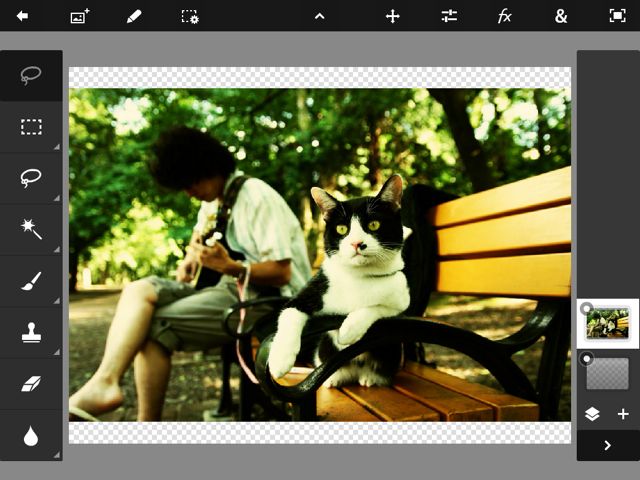The image size is (640, 480).
Task: Select the cat photo layer thumbnail
Action: coord(608,324)
